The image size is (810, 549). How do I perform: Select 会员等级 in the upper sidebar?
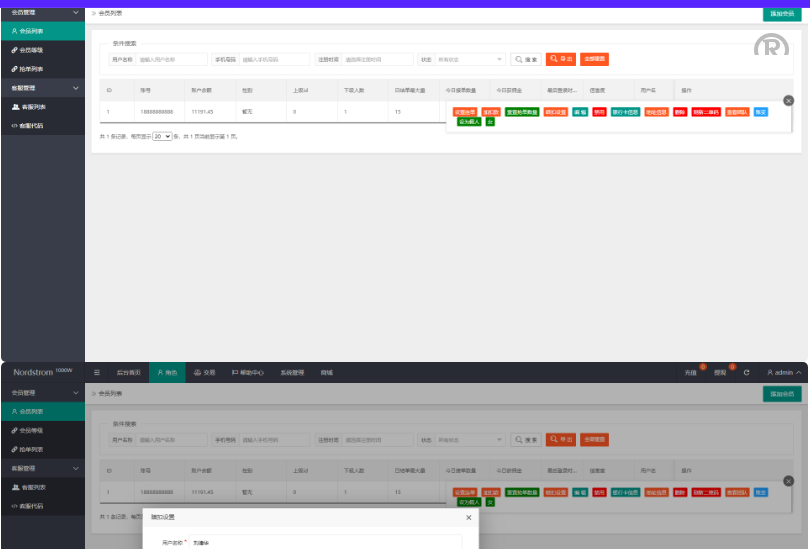pyautogui.click(x=32, y=49)
